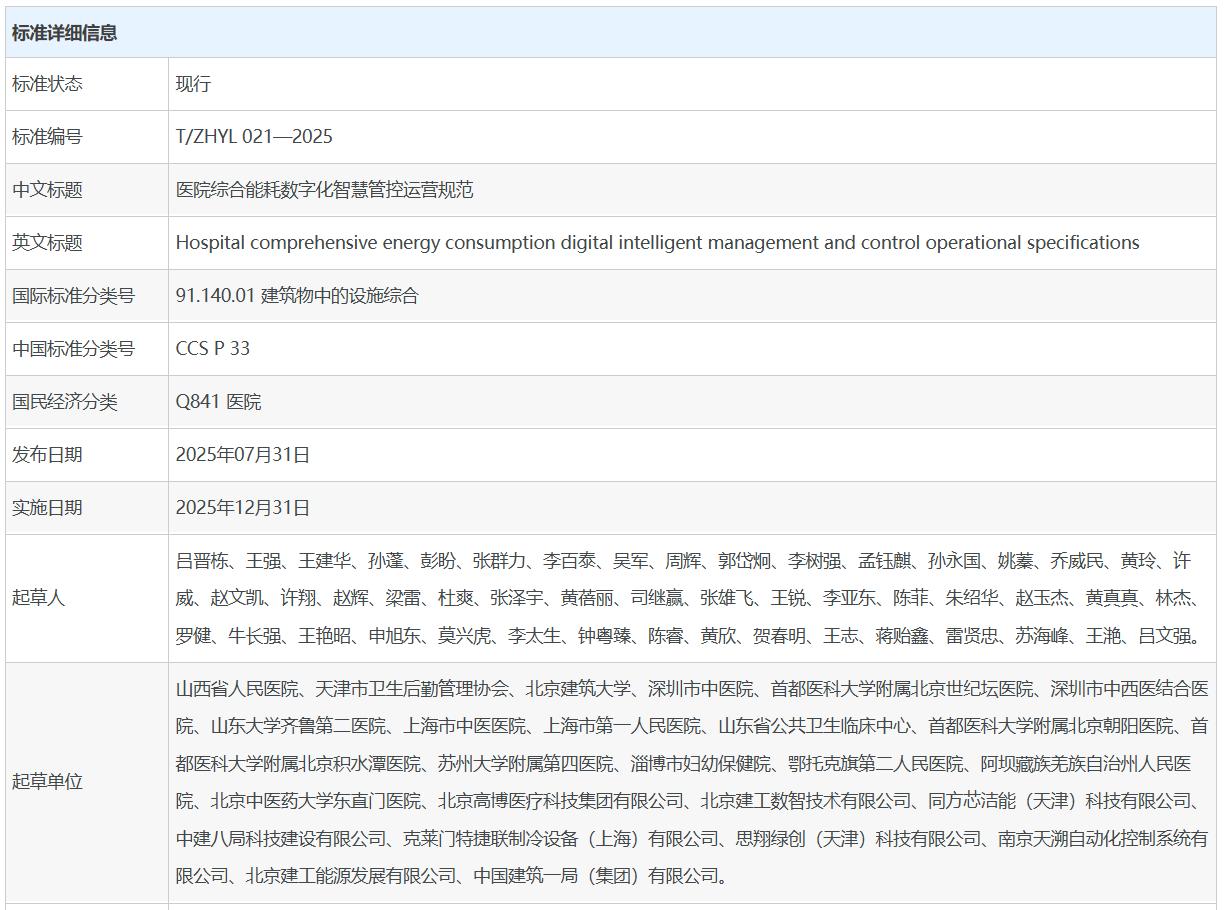
Task: Click 山西省人民医院 in the drafting units
Action: 237,689
